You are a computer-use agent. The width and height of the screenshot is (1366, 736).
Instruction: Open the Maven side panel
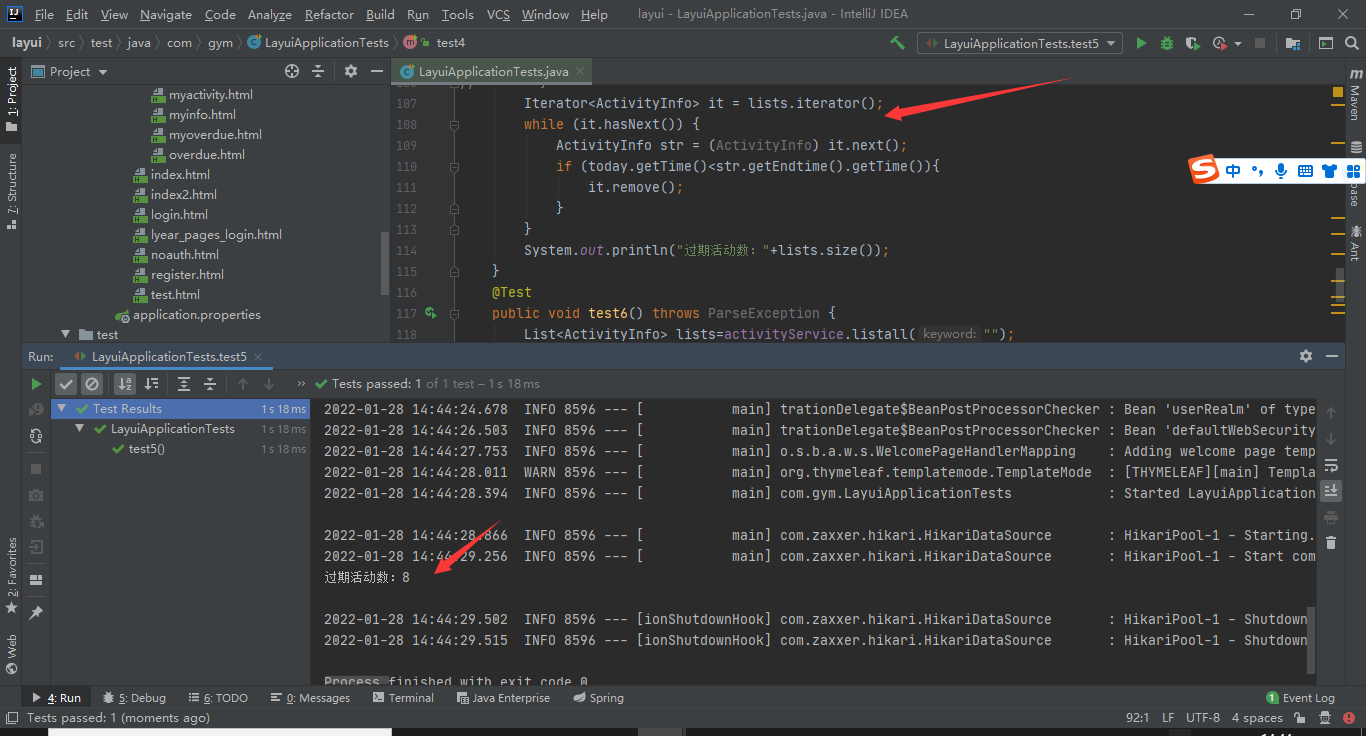coord(1354,95)
